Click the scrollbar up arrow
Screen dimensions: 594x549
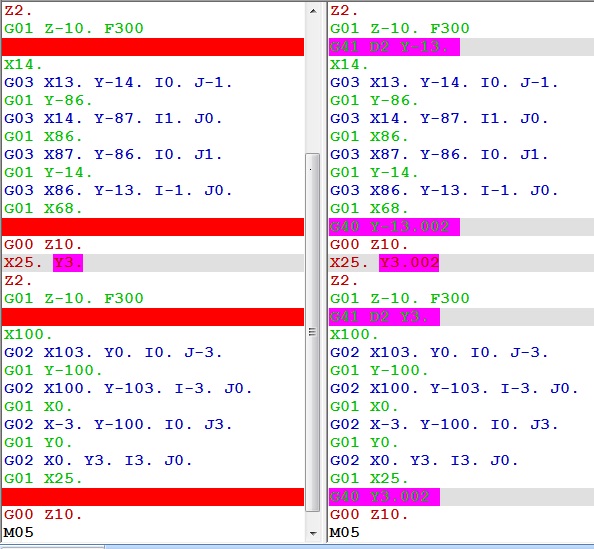[x=313, y=11]
